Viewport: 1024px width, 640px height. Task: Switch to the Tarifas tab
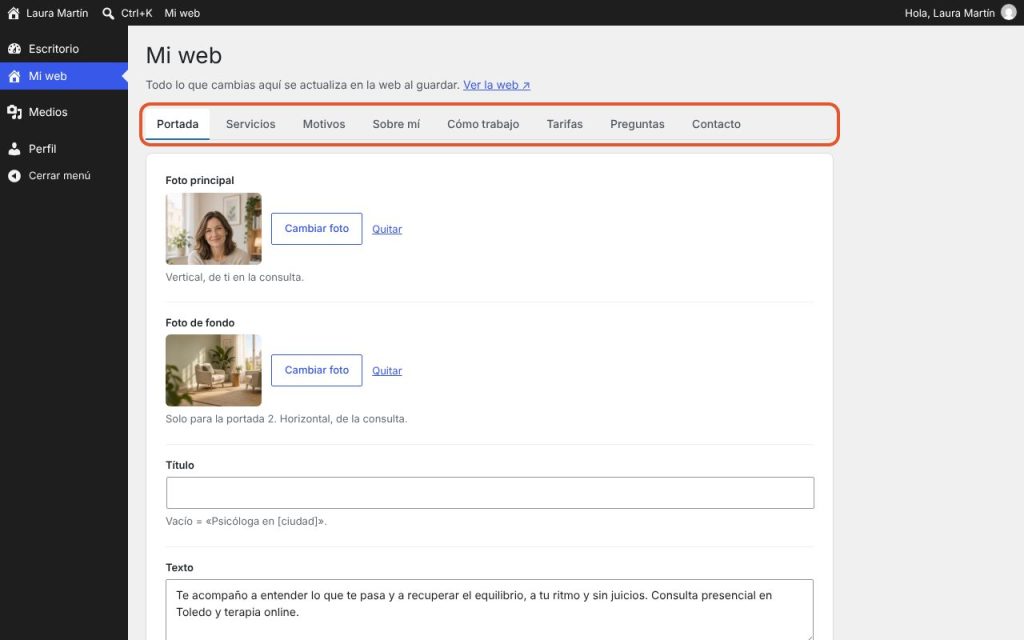[x=565, y=124]
